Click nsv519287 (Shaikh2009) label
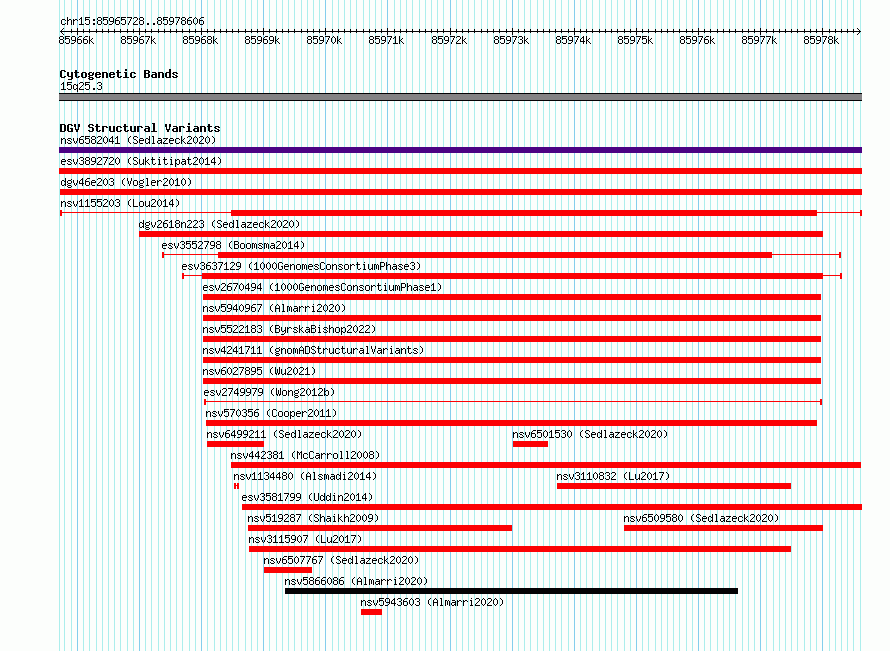 313,518
